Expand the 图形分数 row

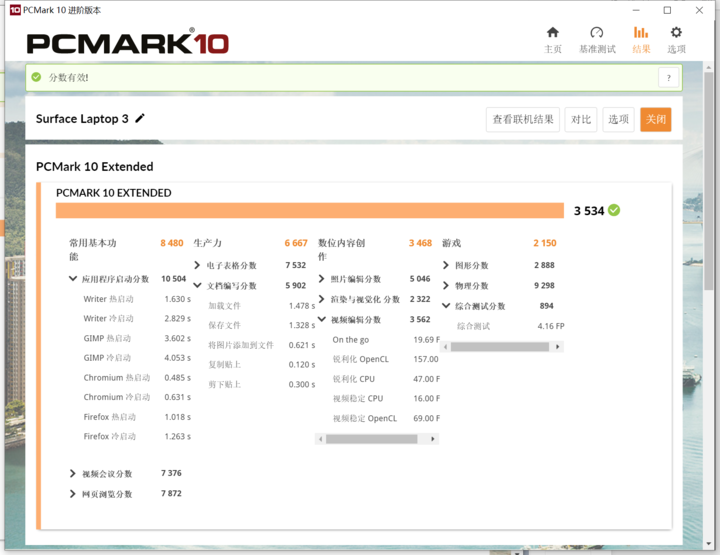[x=445, y=265]
